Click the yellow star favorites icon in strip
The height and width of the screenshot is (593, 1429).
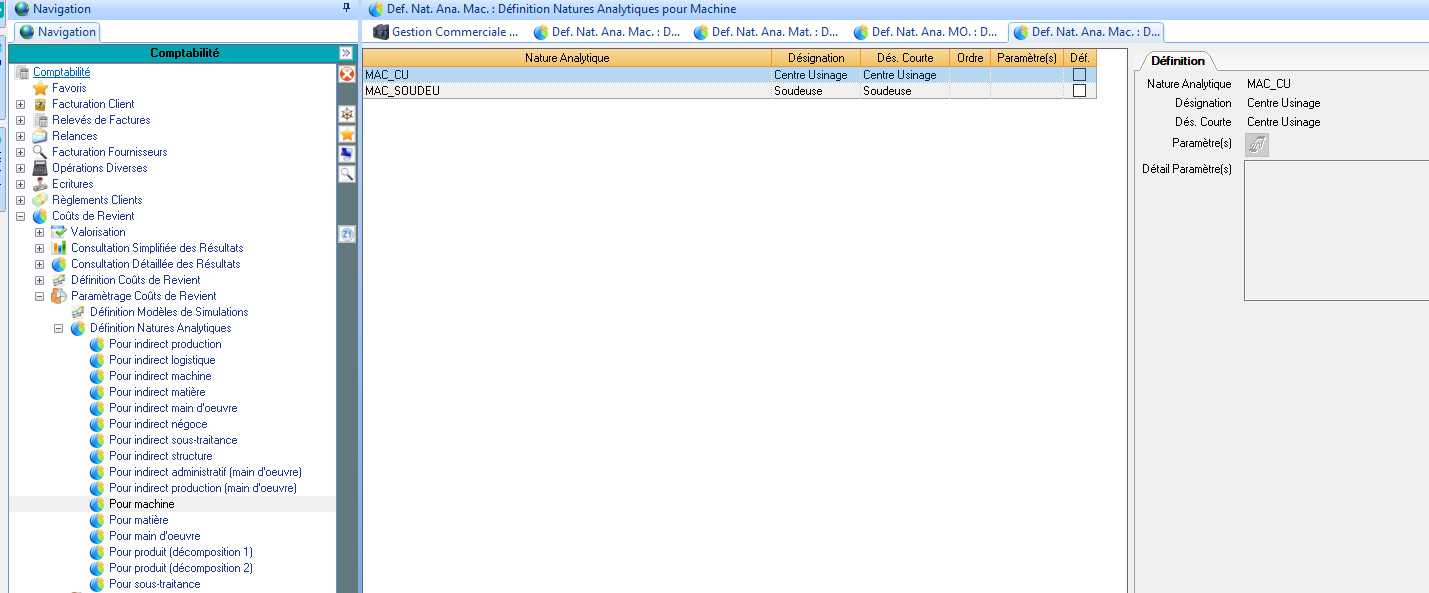[347, 134]
